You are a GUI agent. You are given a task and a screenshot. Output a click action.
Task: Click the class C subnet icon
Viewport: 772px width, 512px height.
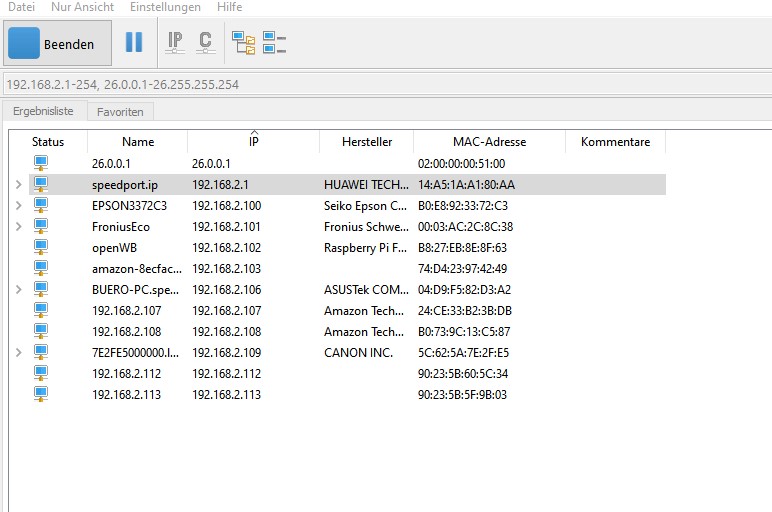(x=205, y=43)
